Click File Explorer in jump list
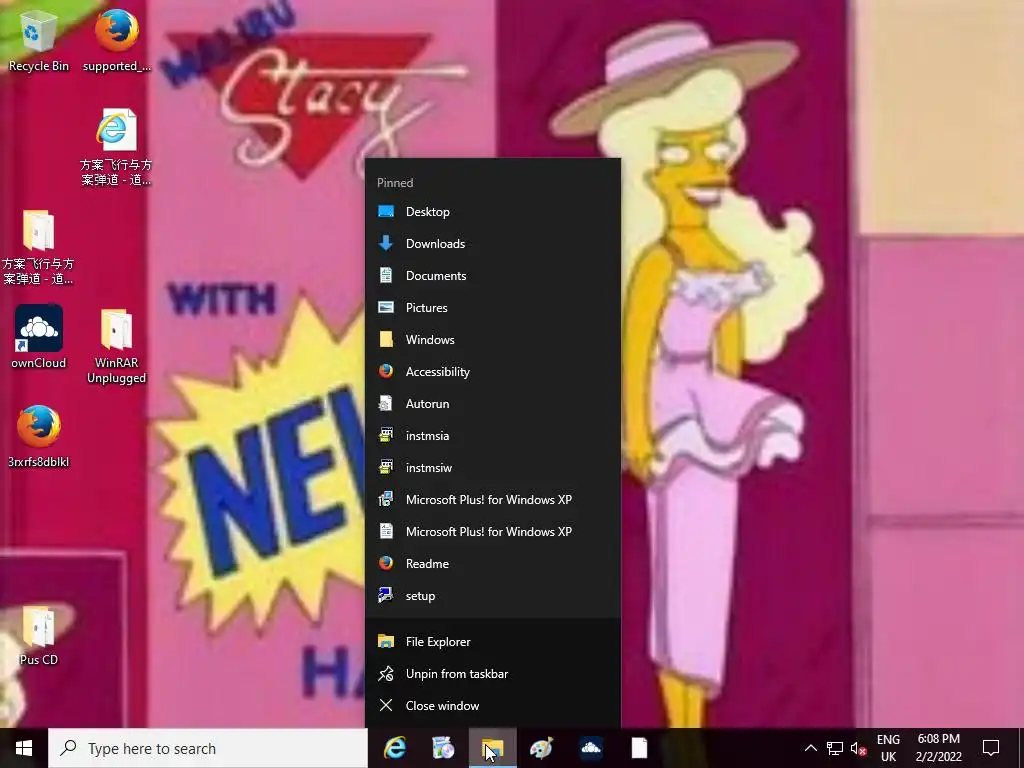This screenshot has height=768, width=1024. (492, 641)
